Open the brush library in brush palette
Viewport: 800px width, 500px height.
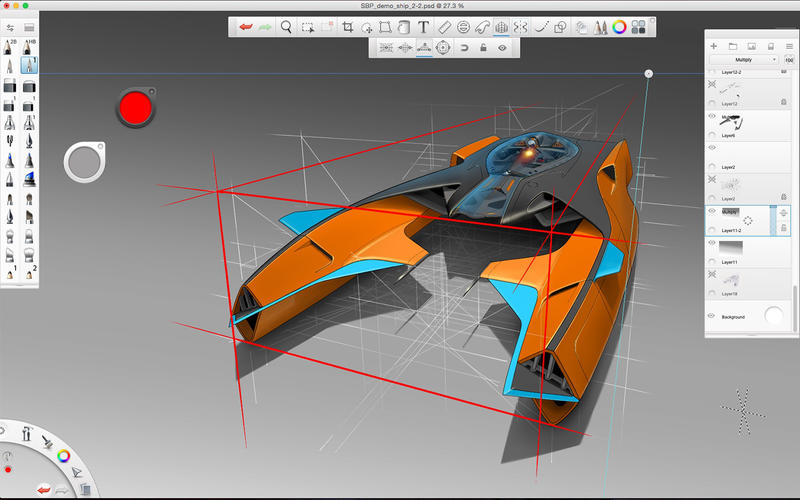[29, 27]
